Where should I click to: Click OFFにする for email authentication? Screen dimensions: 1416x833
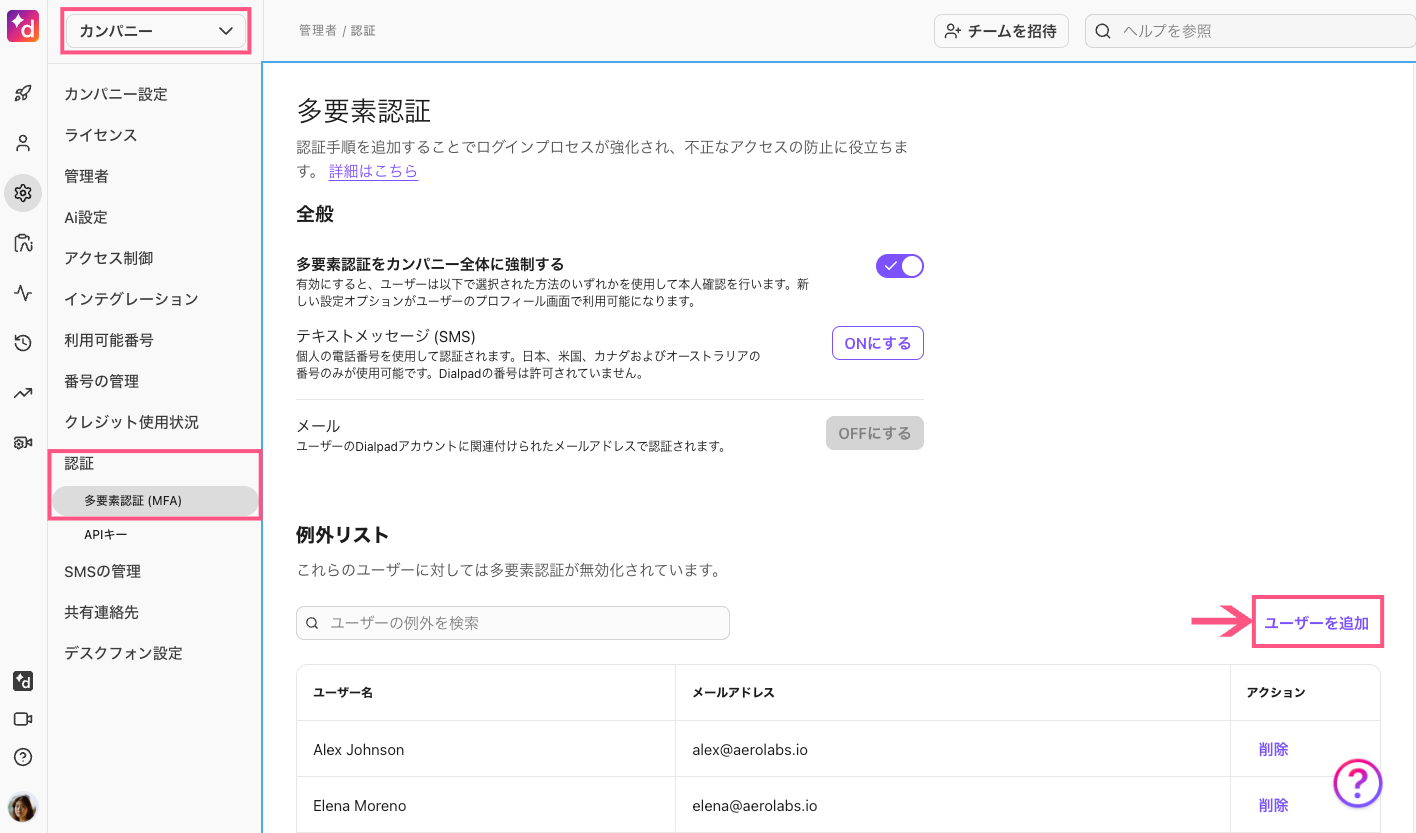point(874,433)
